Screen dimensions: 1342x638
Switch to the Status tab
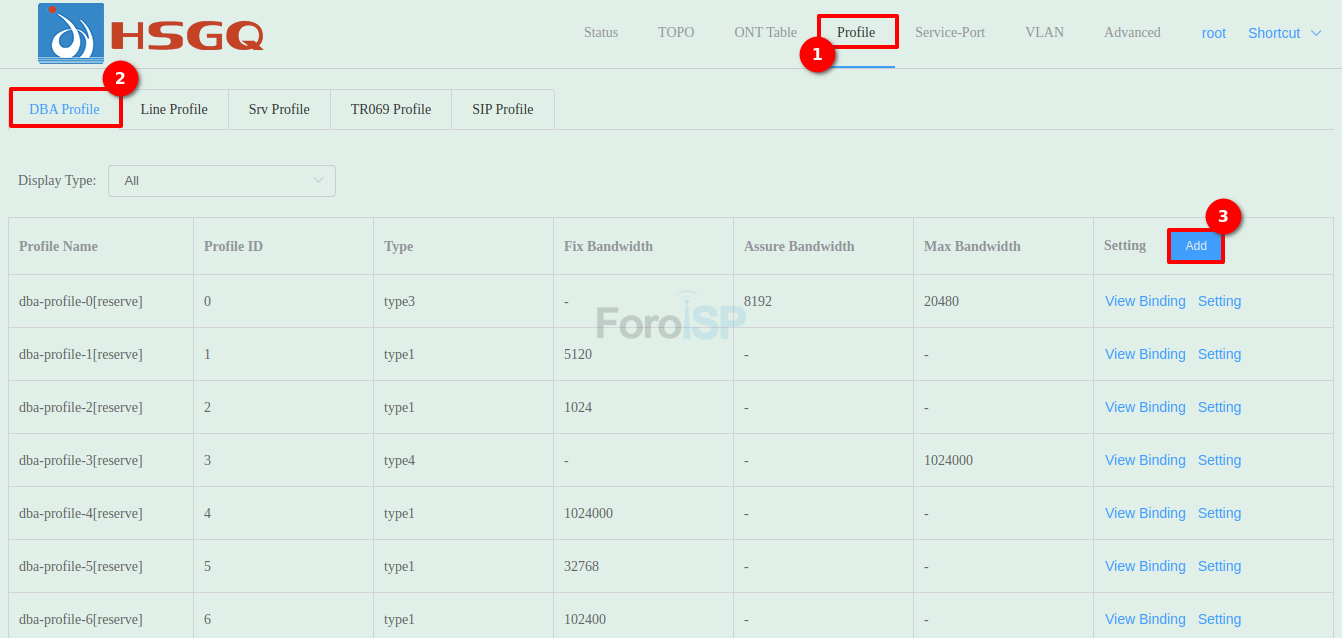point(600,32)
